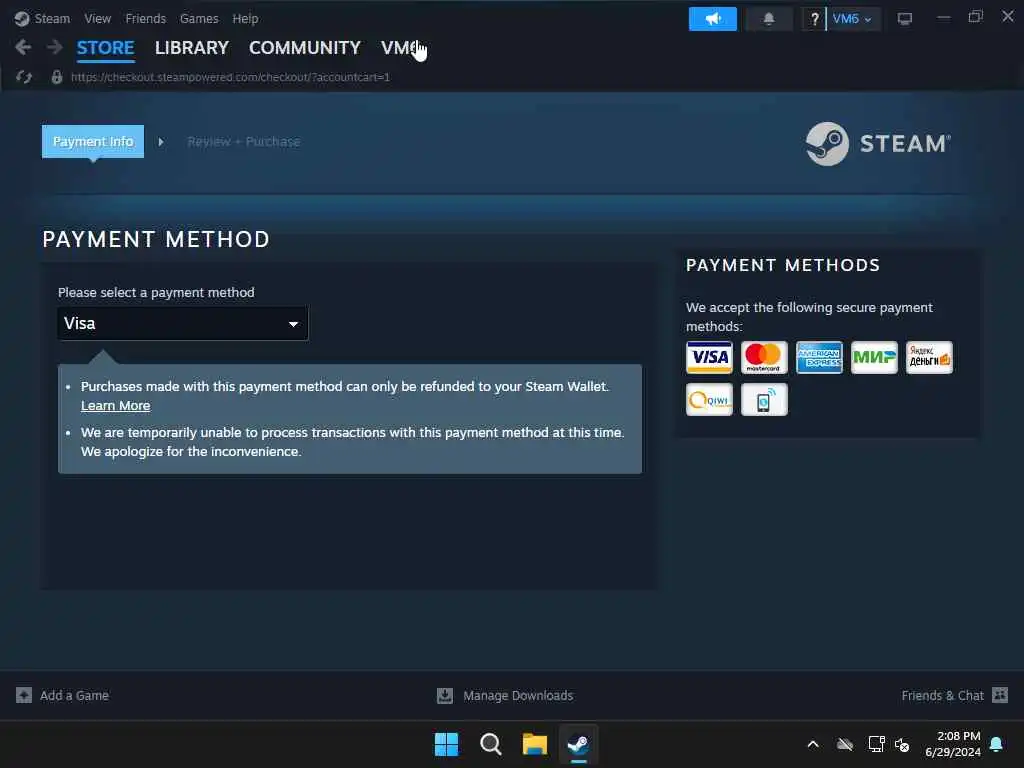Show hidden system tray icons
This screenshot has width=1024, height=768.
pos(813,744)
